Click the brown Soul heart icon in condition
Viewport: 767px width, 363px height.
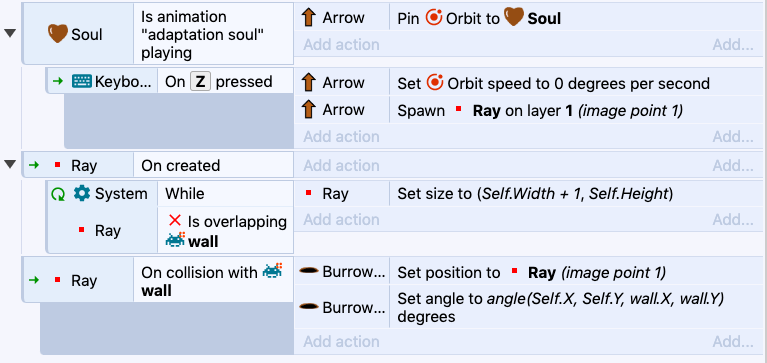[58, 34]
